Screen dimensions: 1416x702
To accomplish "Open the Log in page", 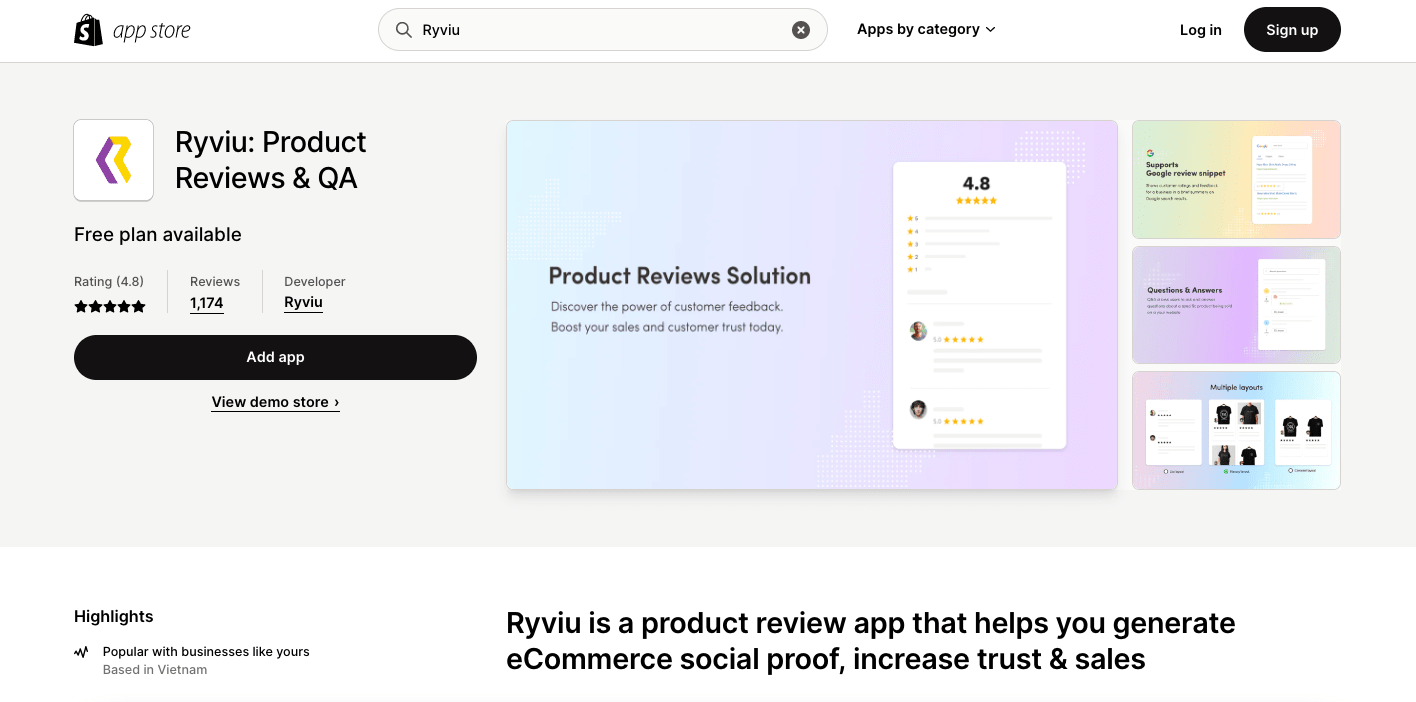I will 1201,30.
